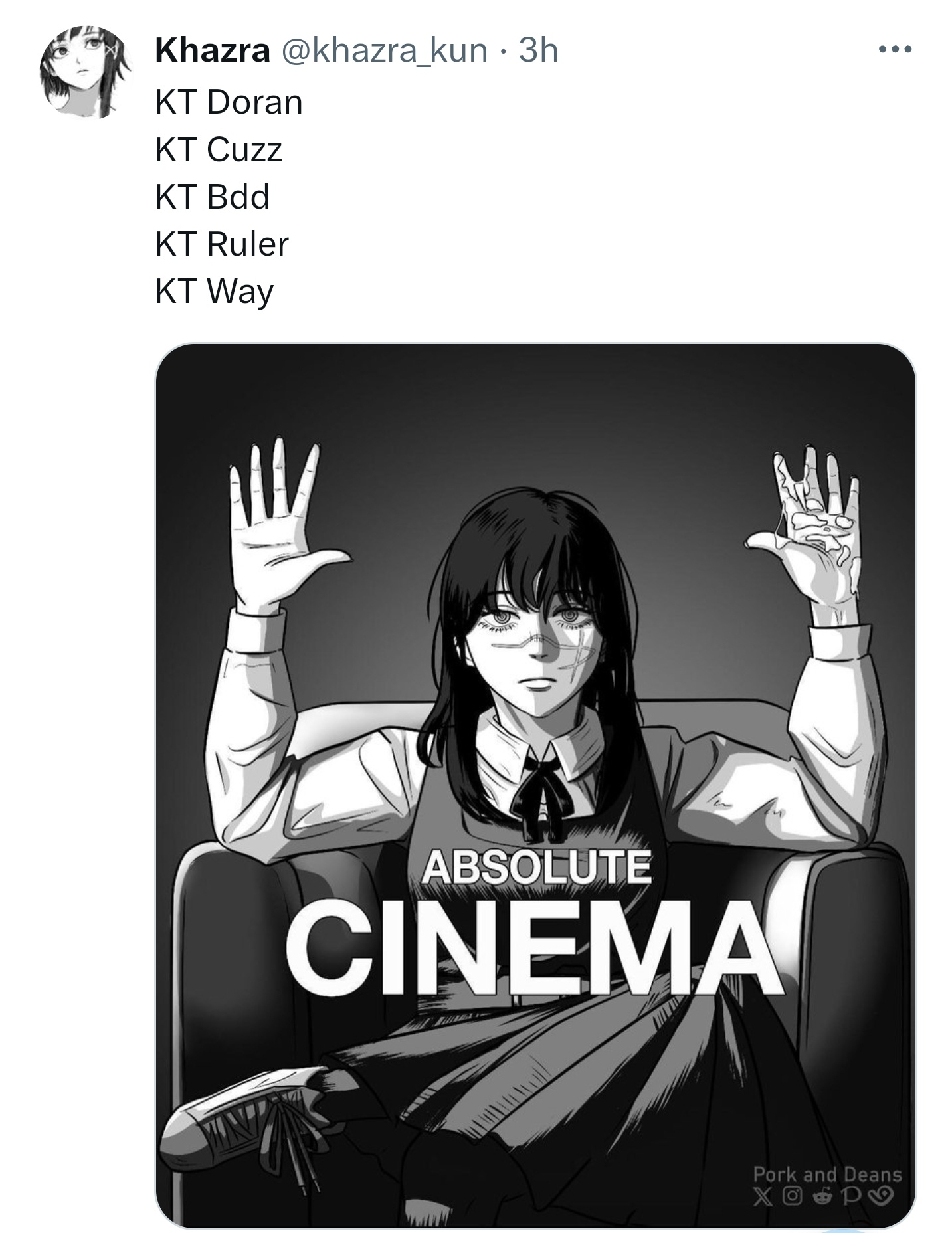Click the heart-shaped logo in the watermark
This screenshot has width=952, height=1233.
pos(880,1196)
